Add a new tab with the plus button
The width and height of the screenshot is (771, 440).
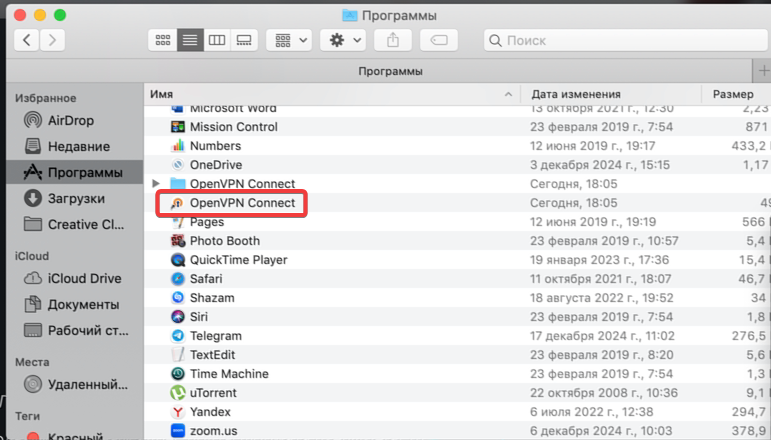pyautogui.click(x=763, y=71)
